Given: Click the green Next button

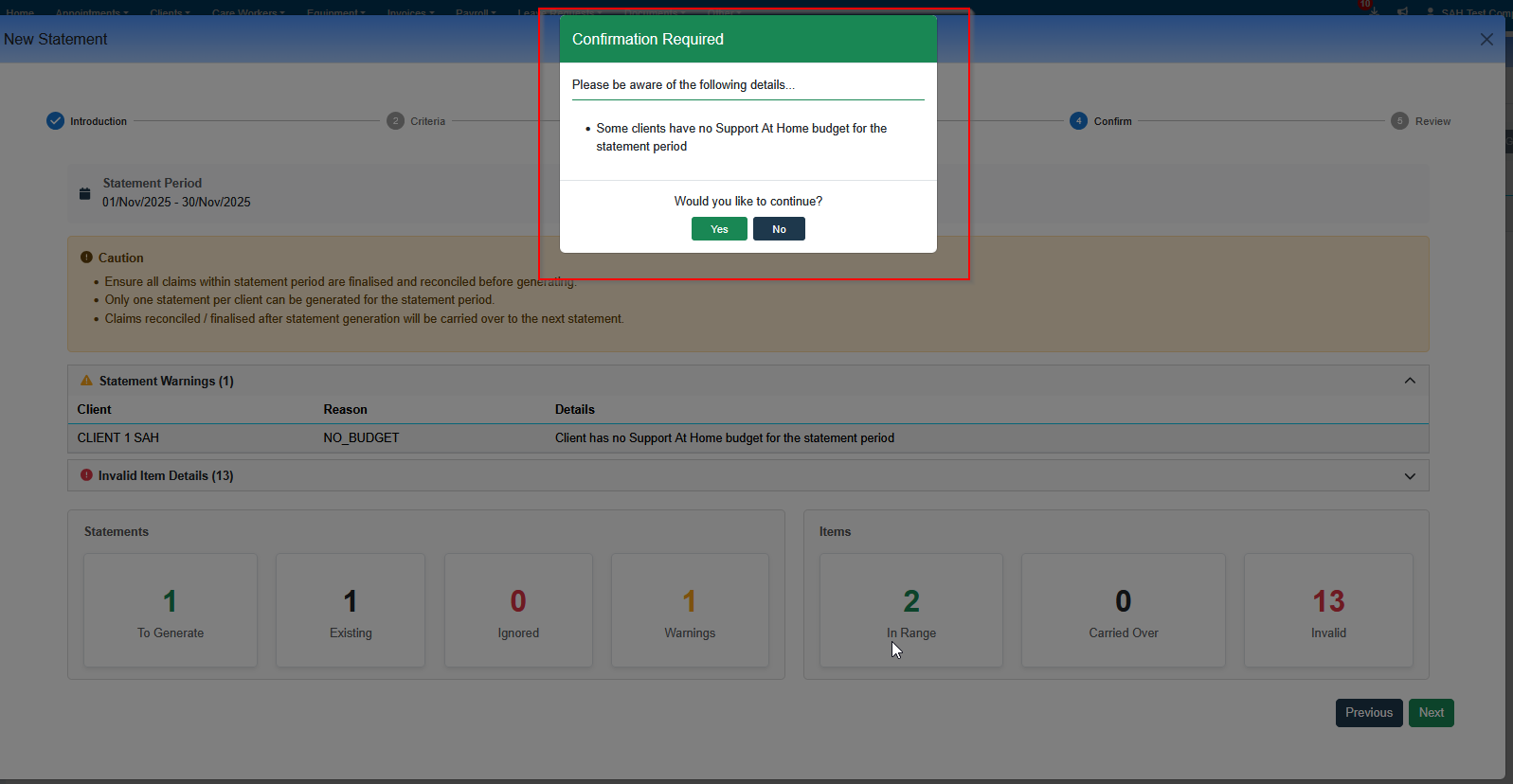Looking at the screenshot, I should coord(1431,713).
